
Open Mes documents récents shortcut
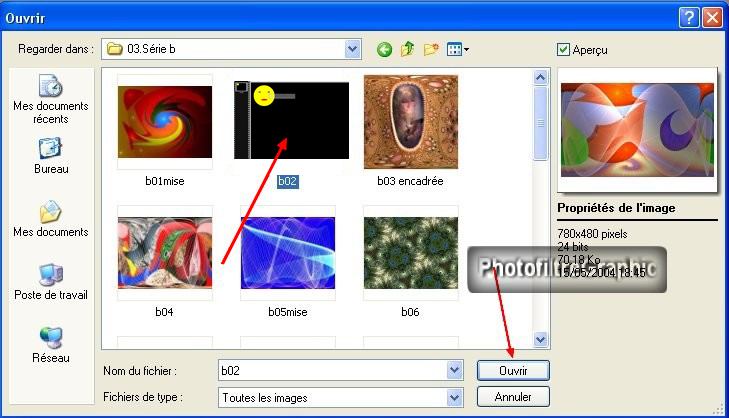point(50,99)
